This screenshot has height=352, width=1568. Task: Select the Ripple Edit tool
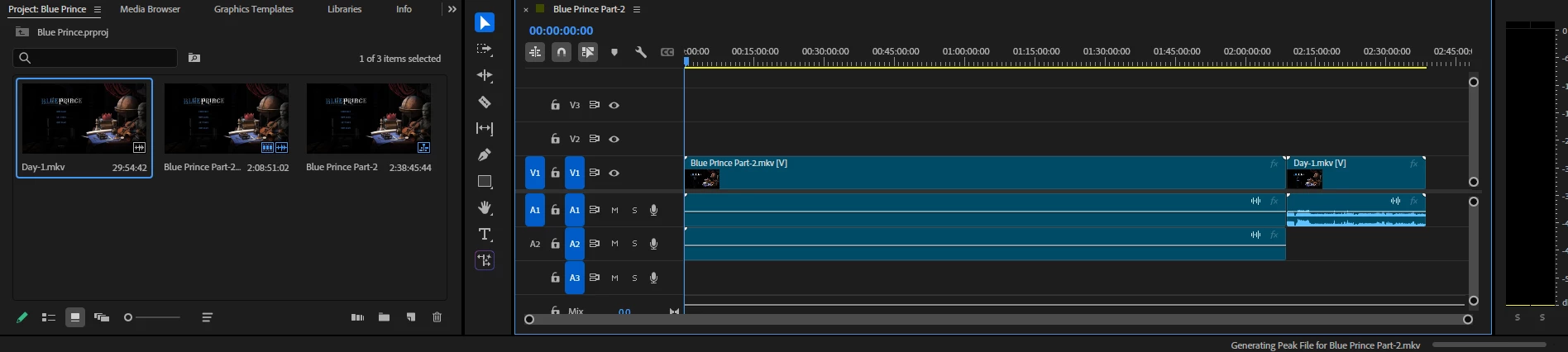(485, 75)
